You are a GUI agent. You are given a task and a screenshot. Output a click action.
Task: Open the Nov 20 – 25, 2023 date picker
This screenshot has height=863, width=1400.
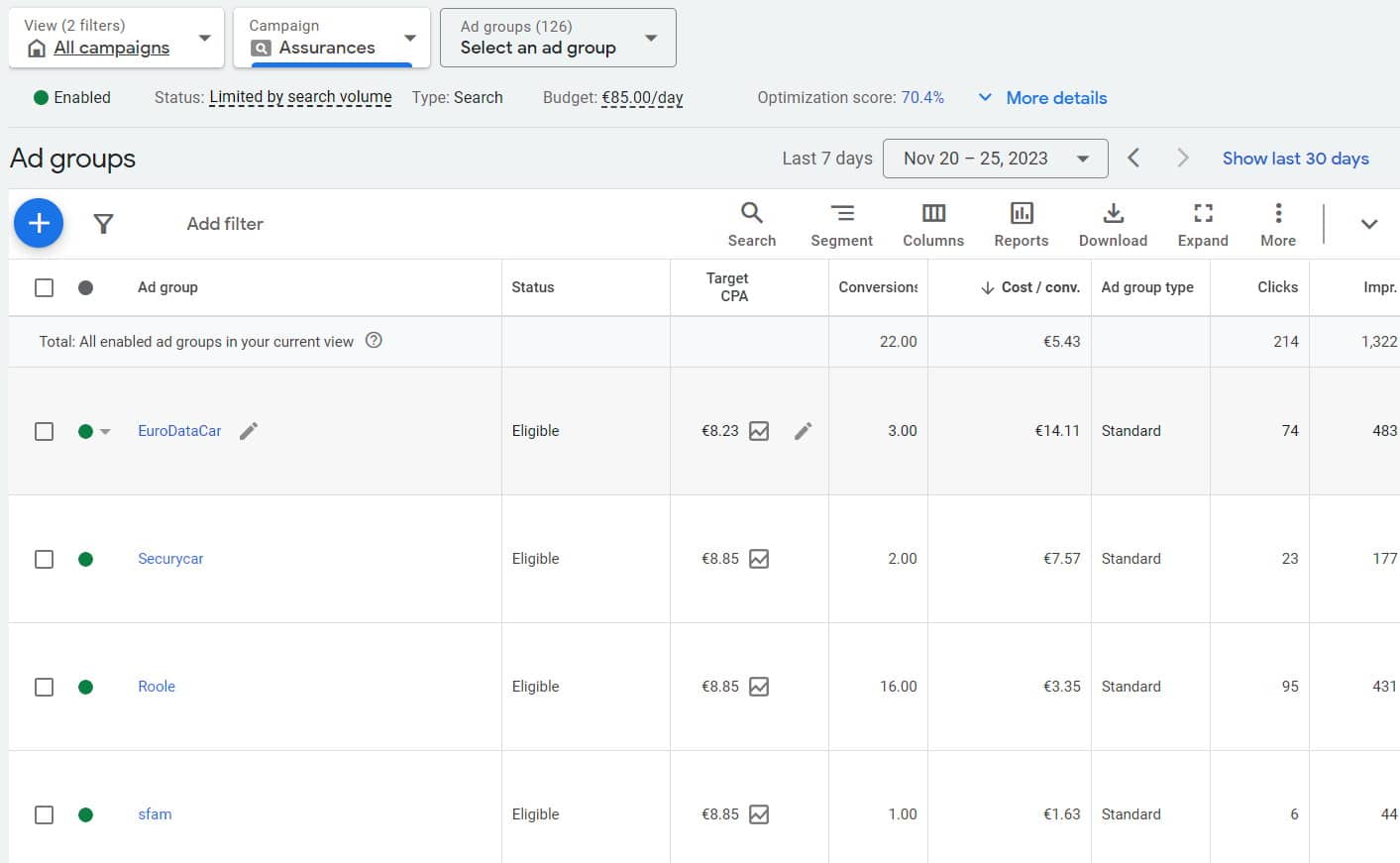coord(995,159)
